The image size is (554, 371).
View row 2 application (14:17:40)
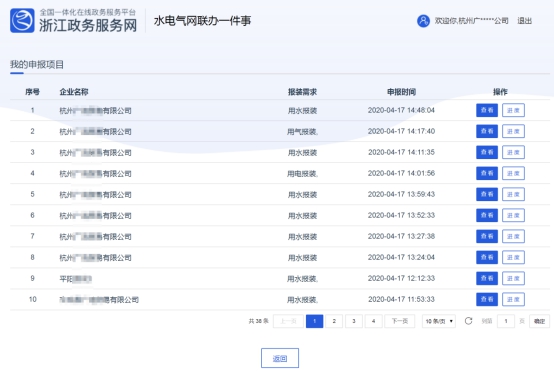click(487, 131)
